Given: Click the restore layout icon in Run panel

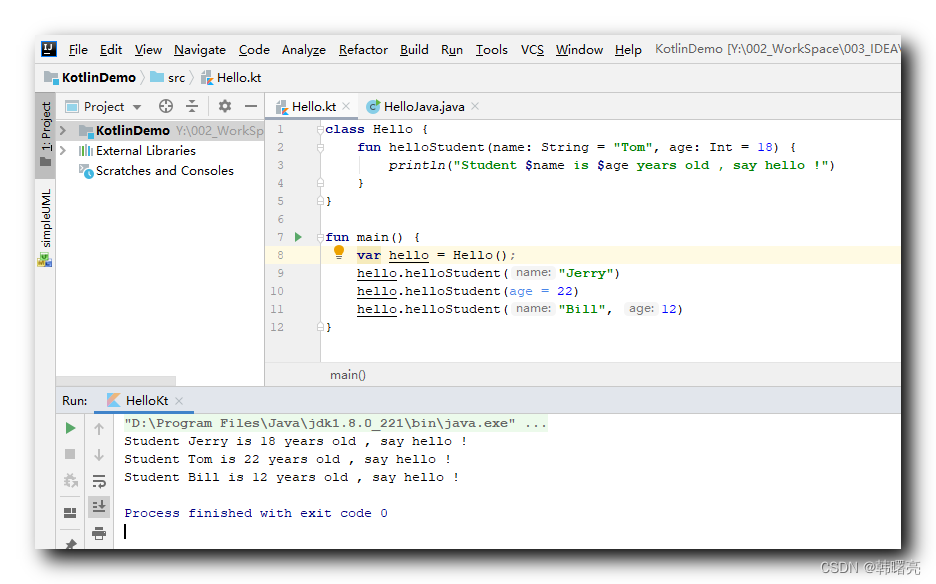Looking at the screenshot, I should [70, 513].
